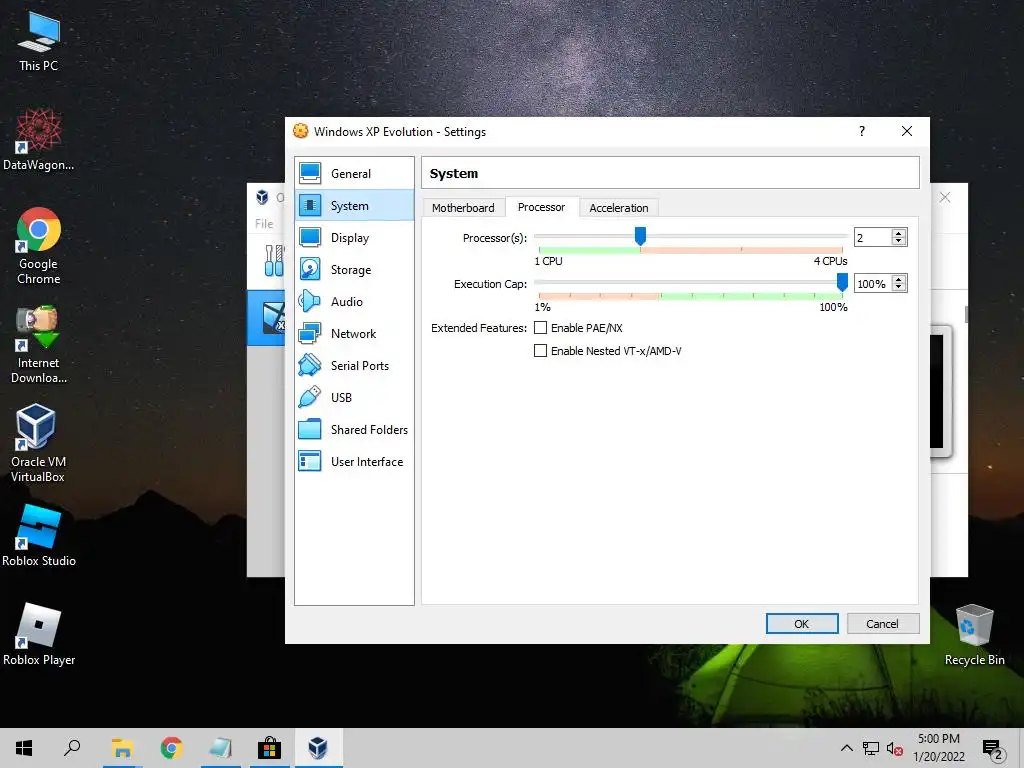Switch to the Motherboard tab
Screen dimensions: 1024x768
coord(463,208)
